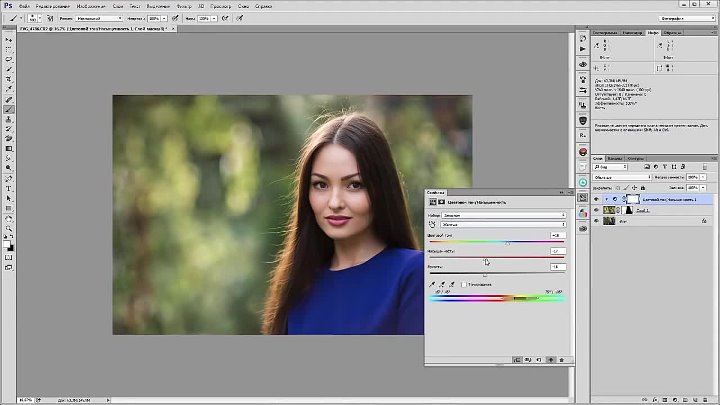The width and height of the screenshot is (720, 405).
Task: Hide the Hue/Saturation adjustment layer
Action: (x=597, y=198)
